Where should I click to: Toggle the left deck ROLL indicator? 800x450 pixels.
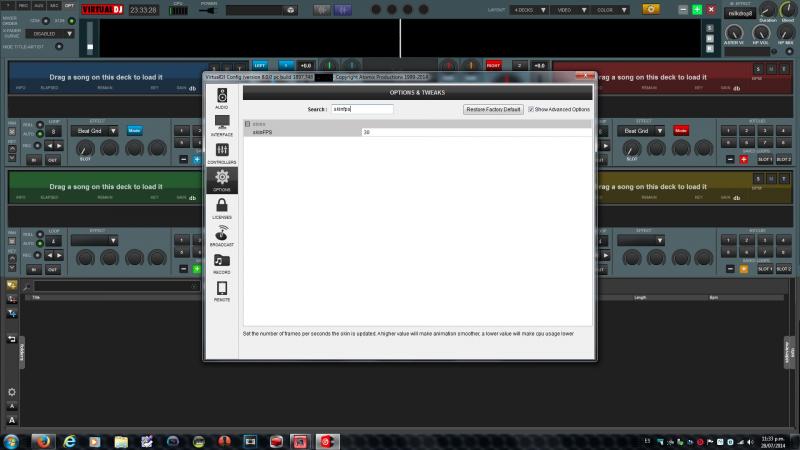(x=40, y=124)
